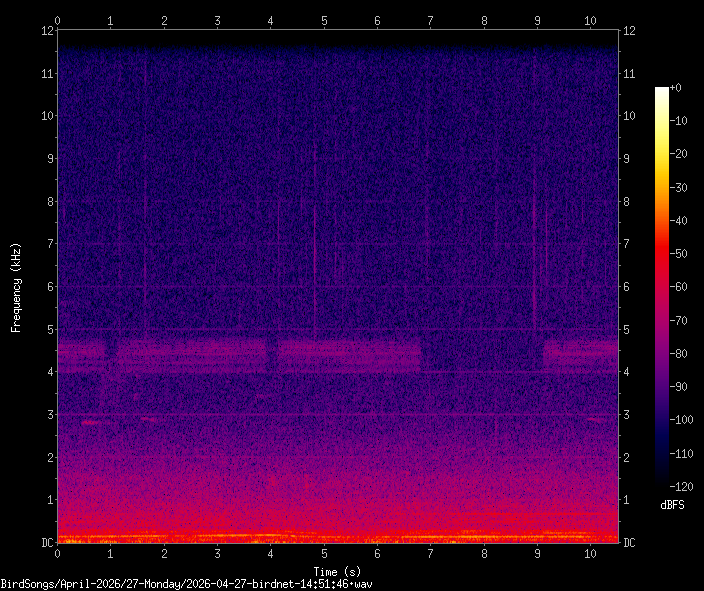
Task: Click the Frequency (kHz) axis label
Action: (x=16, y=287)
